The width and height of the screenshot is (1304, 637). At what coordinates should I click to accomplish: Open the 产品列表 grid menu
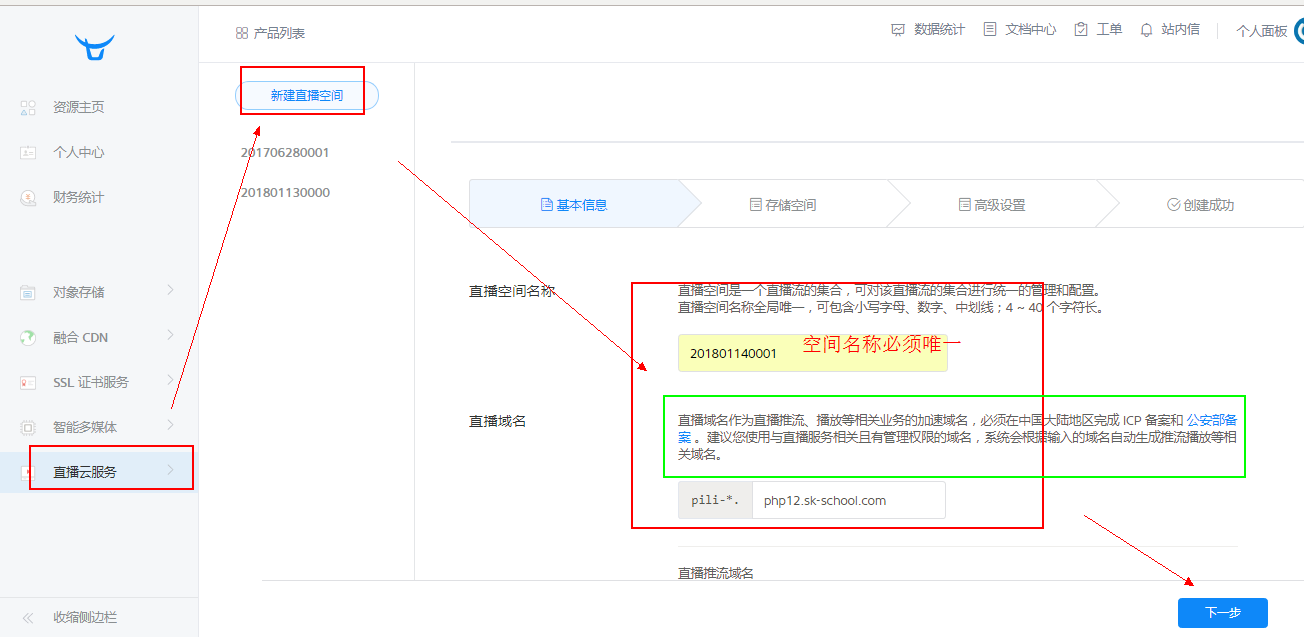(270, 33)
